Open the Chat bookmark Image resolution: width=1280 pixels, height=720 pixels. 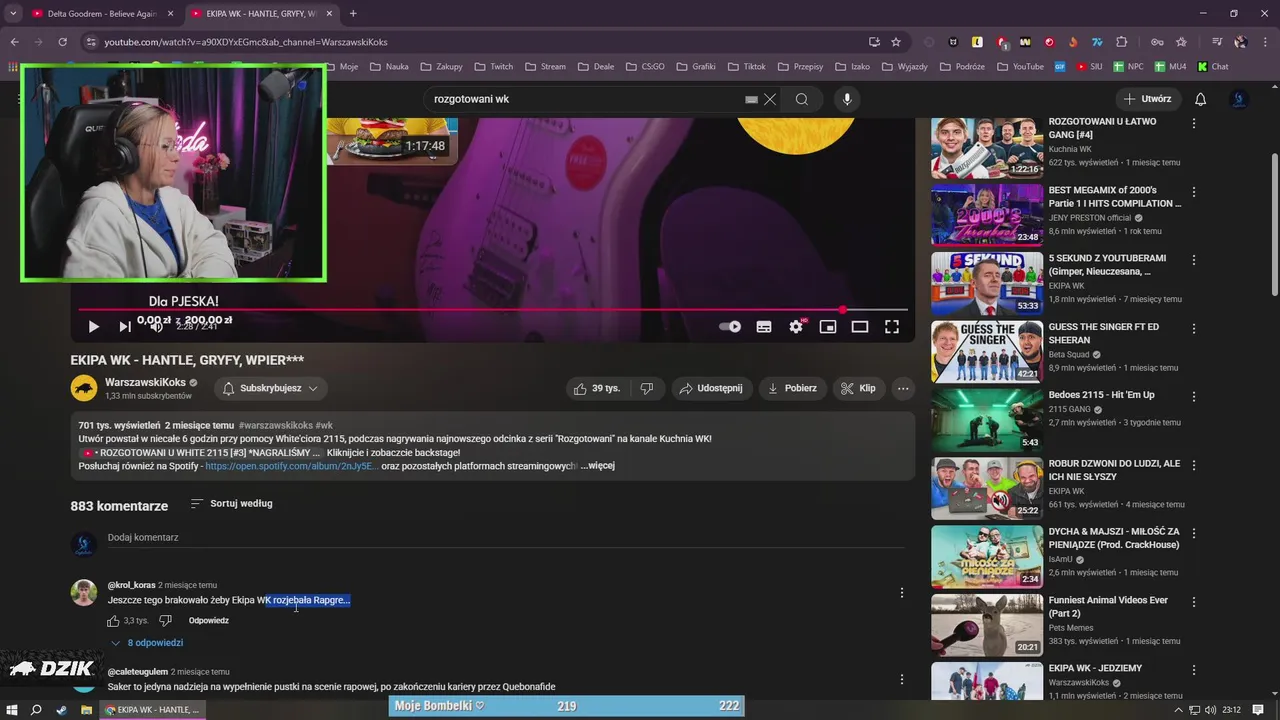click(1212, 67)
